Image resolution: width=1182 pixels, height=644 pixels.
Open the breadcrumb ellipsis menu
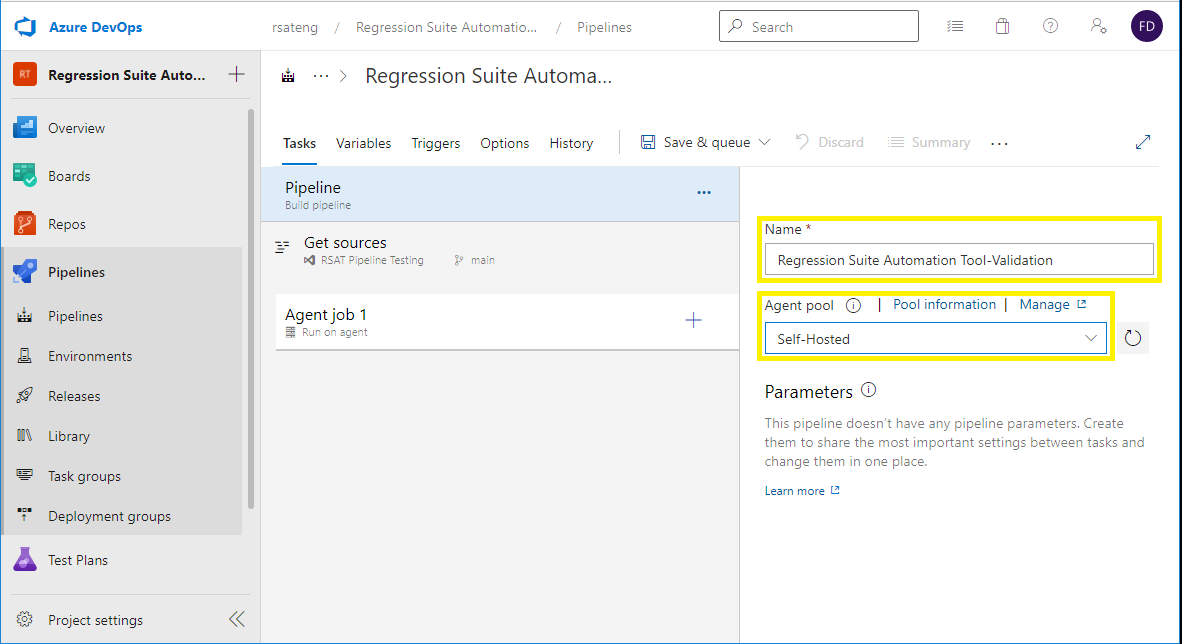point(321,76)
